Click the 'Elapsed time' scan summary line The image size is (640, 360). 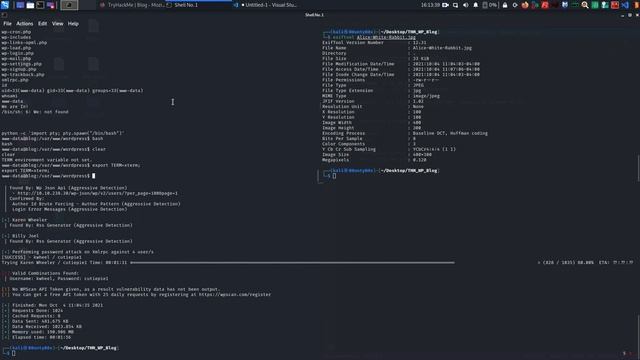tap(37, 337)
